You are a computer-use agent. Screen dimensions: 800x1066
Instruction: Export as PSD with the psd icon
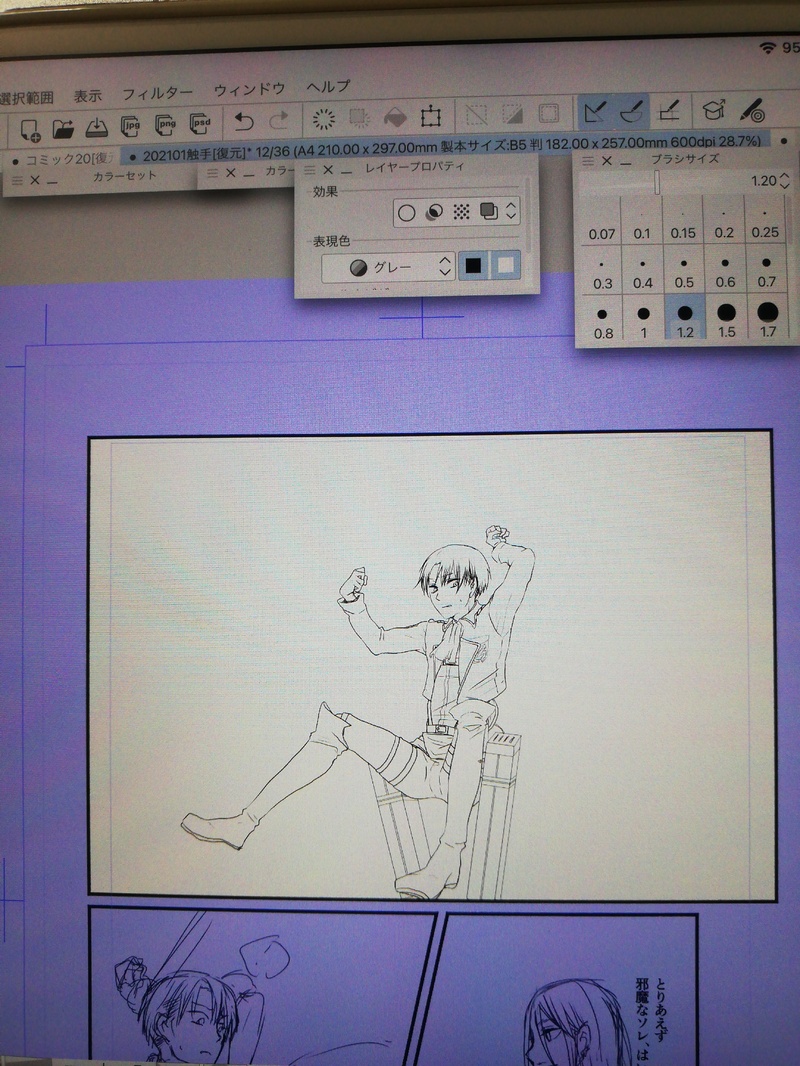tap(201, 123)
